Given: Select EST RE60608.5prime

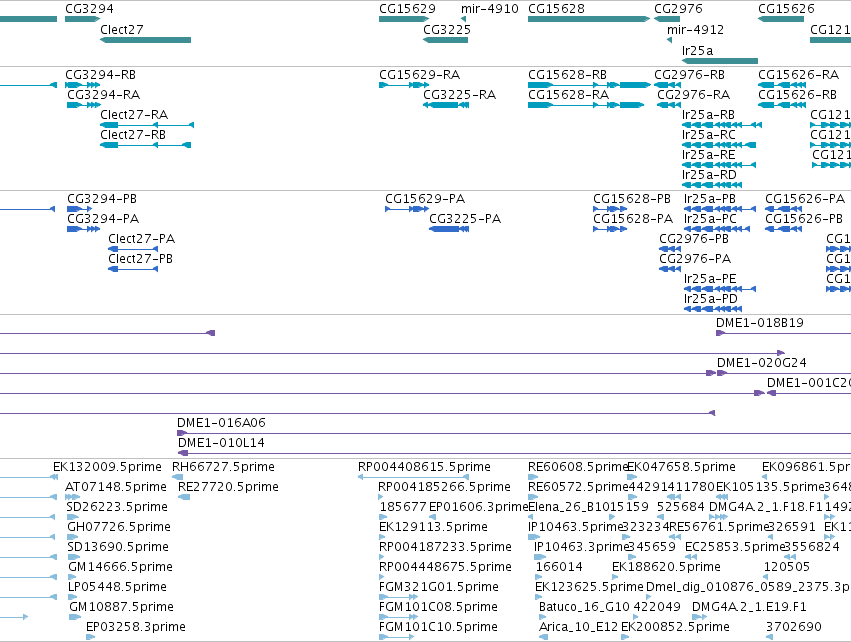Looking at the screenshot, I should click(577, 467).
